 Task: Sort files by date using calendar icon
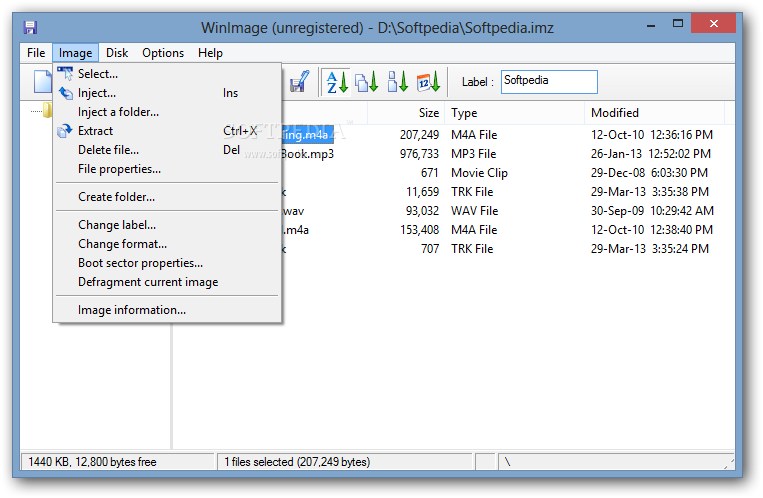tap(428, 82)
